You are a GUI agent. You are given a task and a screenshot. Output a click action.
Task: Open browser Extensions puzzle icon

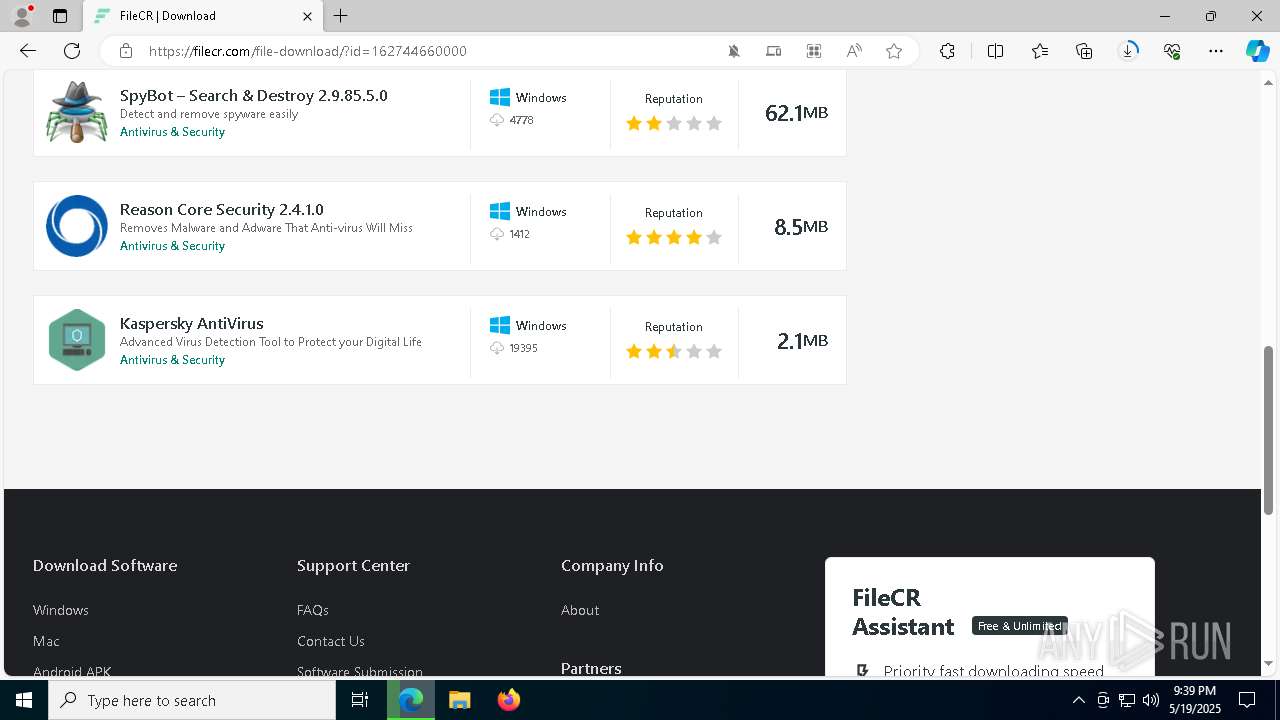[x=947, y=51]
